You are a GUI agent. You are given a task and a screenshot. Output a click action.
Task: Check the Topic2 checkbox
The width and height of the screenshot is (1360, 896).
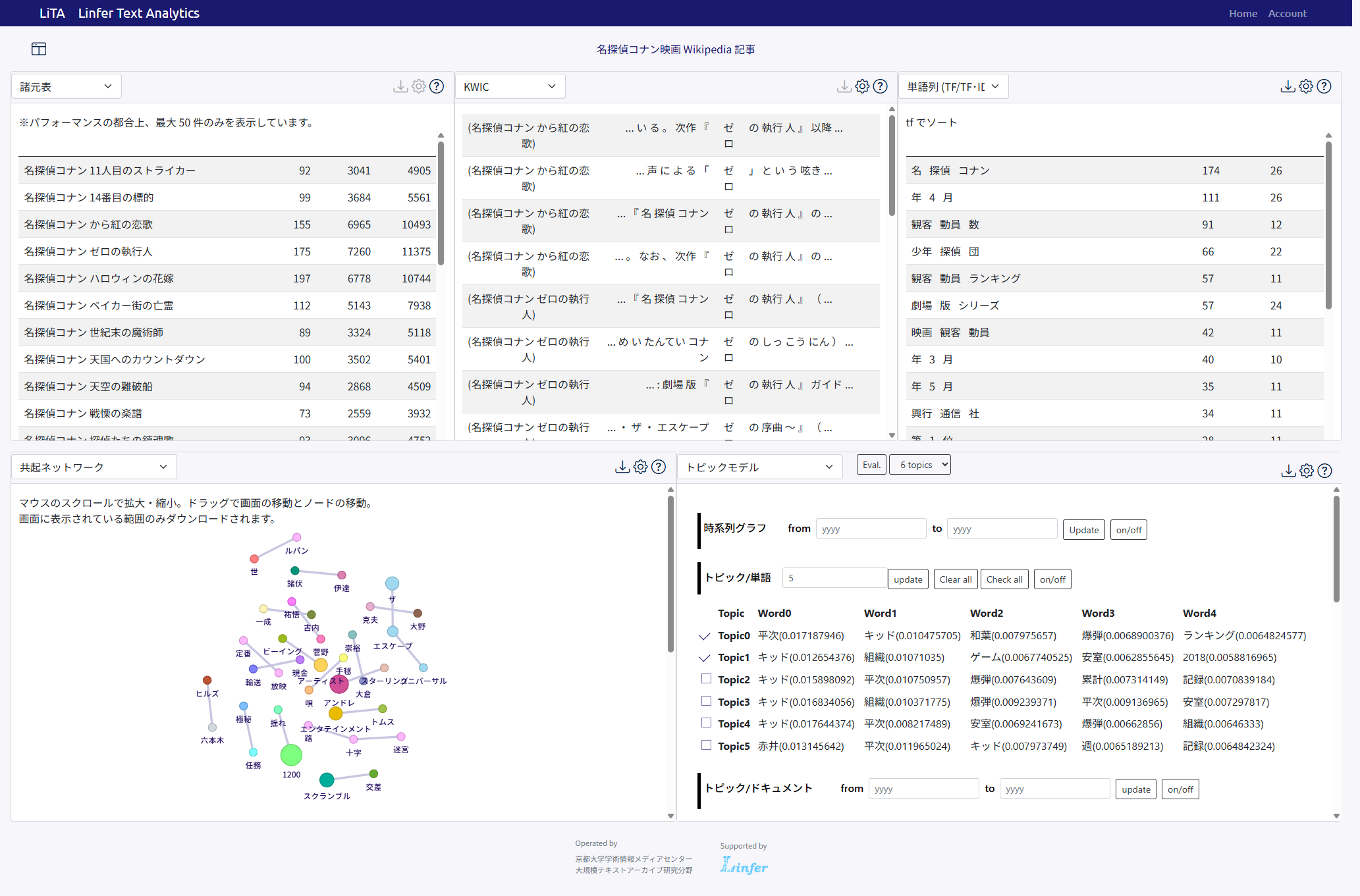[706, 679]
